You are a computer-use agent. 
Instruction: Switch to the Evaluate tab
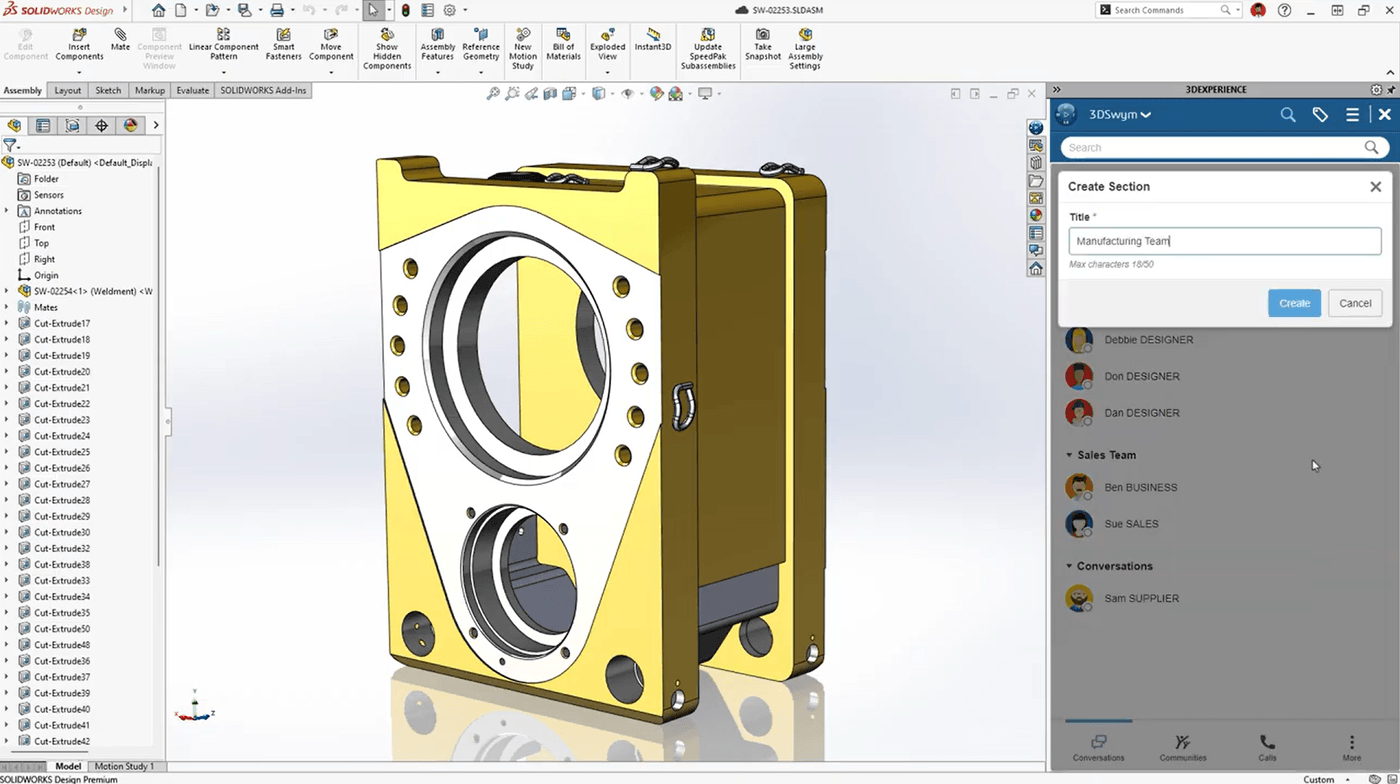(x=192, y=90)
